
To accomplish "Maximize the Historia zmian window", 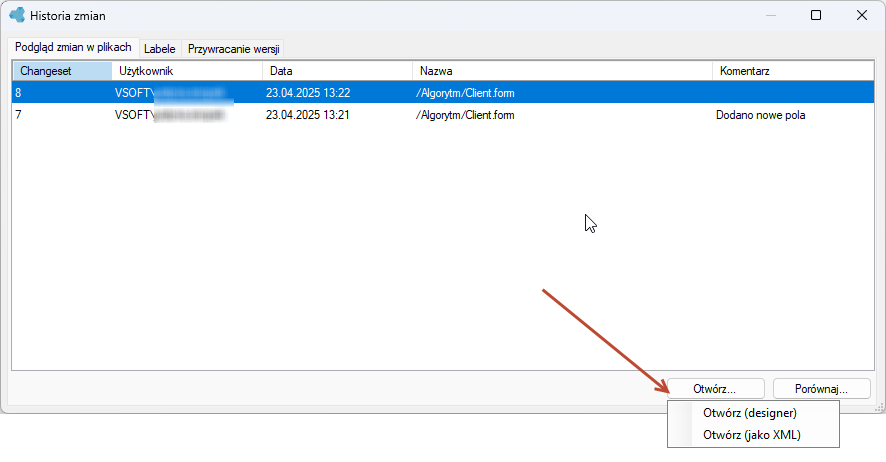I will 816,15.
